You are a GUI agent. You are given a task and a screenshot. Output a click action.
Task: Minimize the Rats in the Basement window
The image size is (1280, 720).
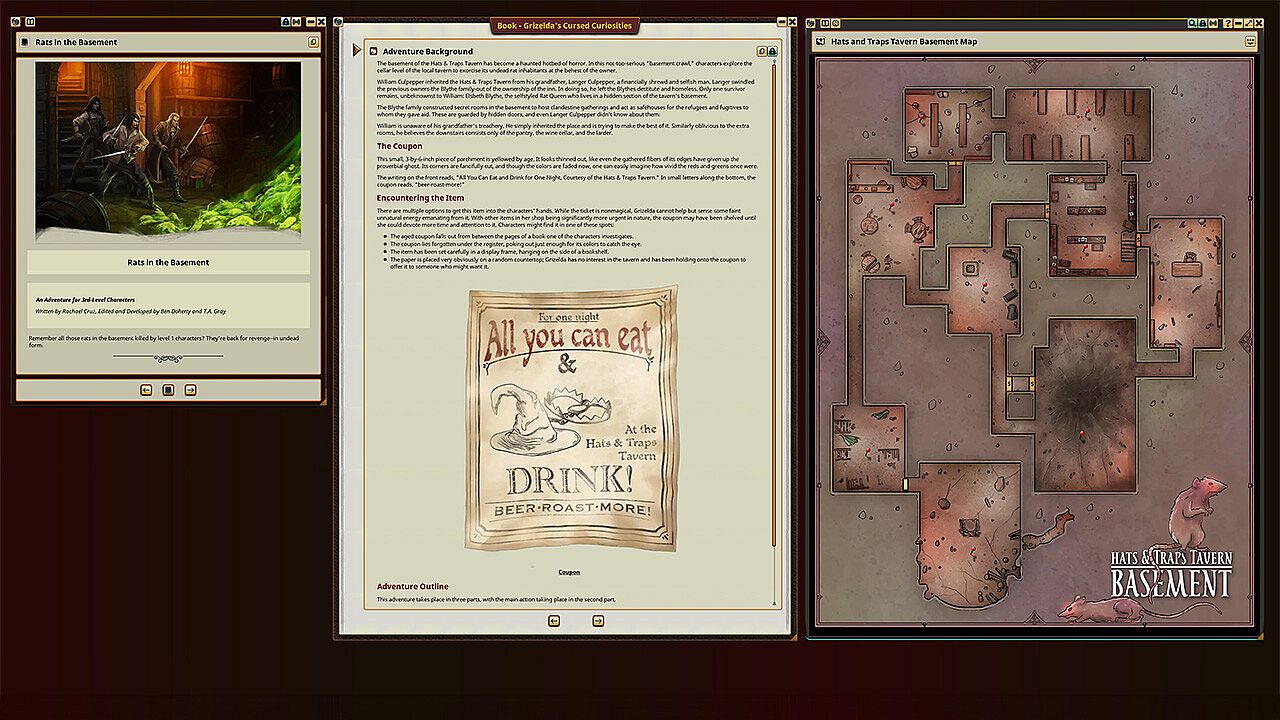click(x=310, y=22)
